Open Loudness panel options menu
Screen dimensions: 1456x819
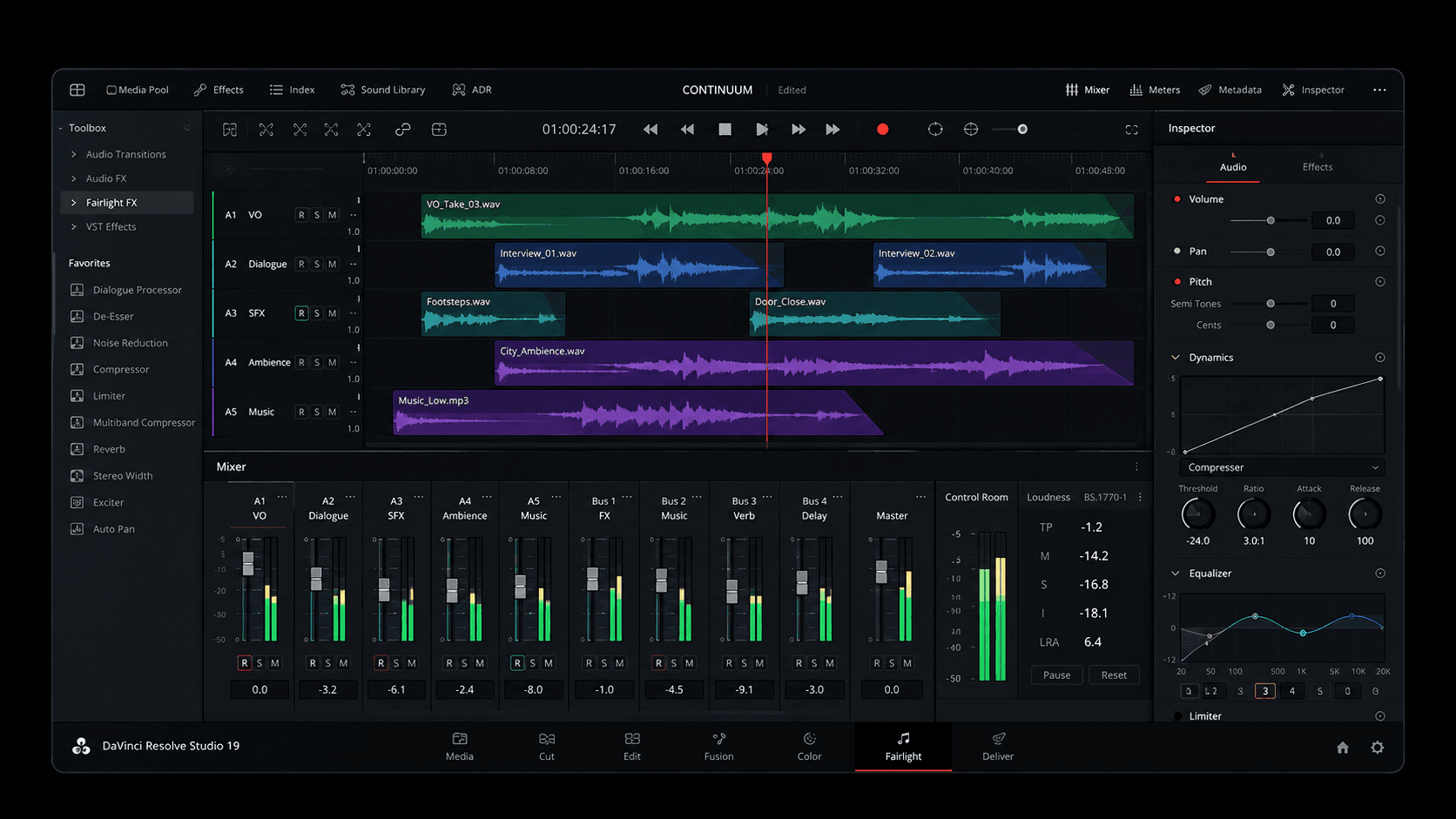1140,497
